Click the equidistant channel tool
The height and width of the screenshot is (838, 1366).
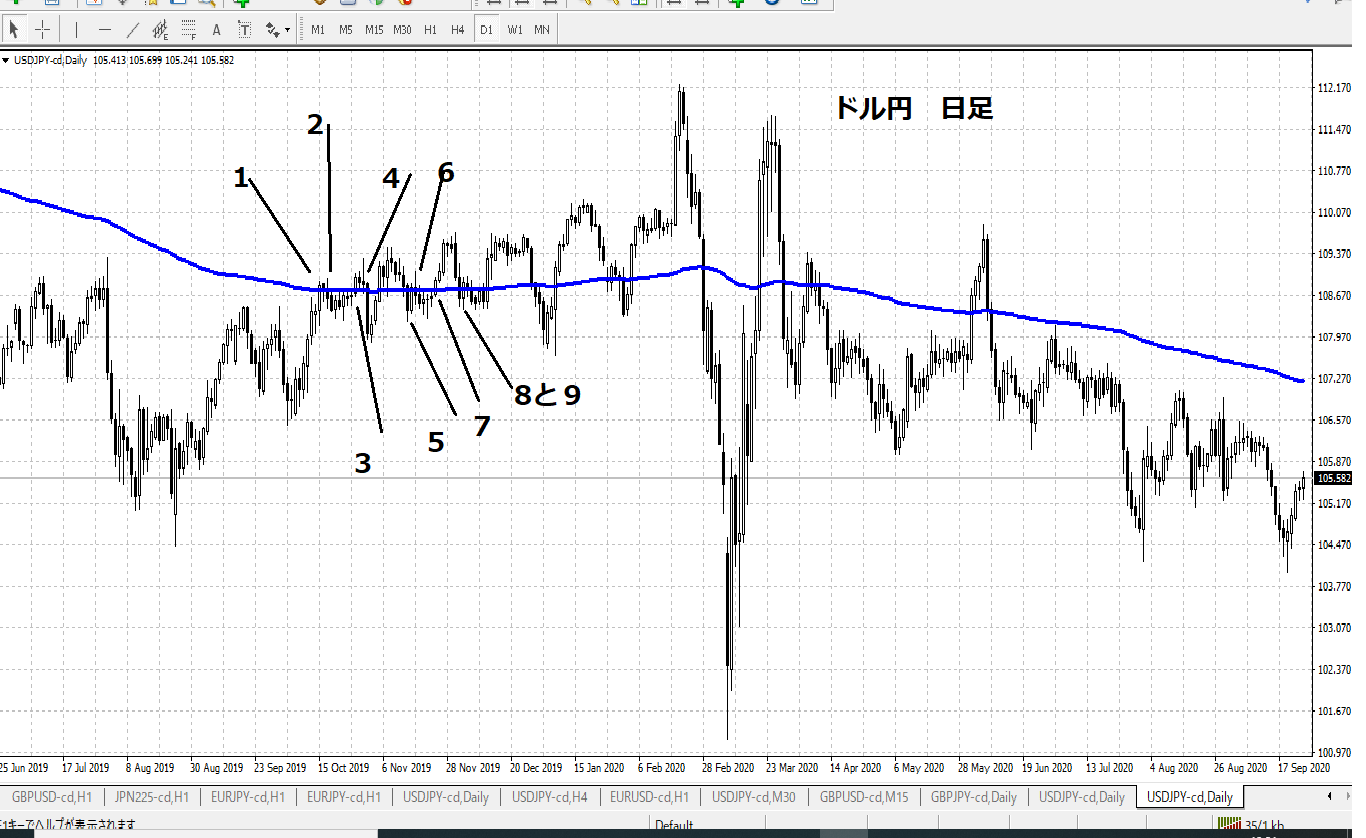pos(160,30)
